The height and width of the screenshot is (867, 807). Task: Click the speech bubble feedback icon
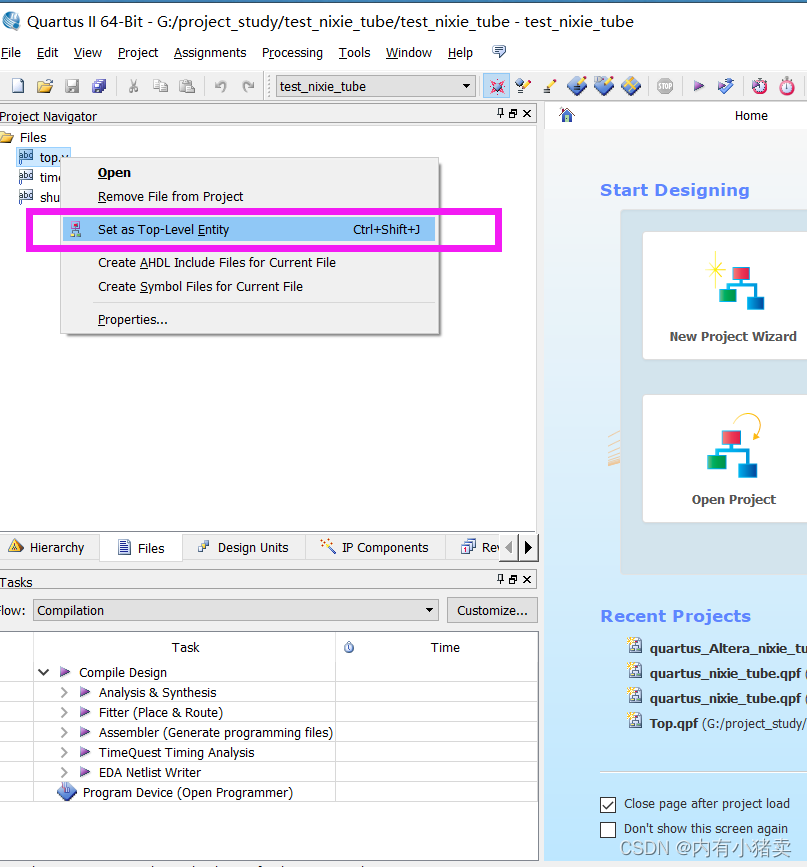[499, 51]
